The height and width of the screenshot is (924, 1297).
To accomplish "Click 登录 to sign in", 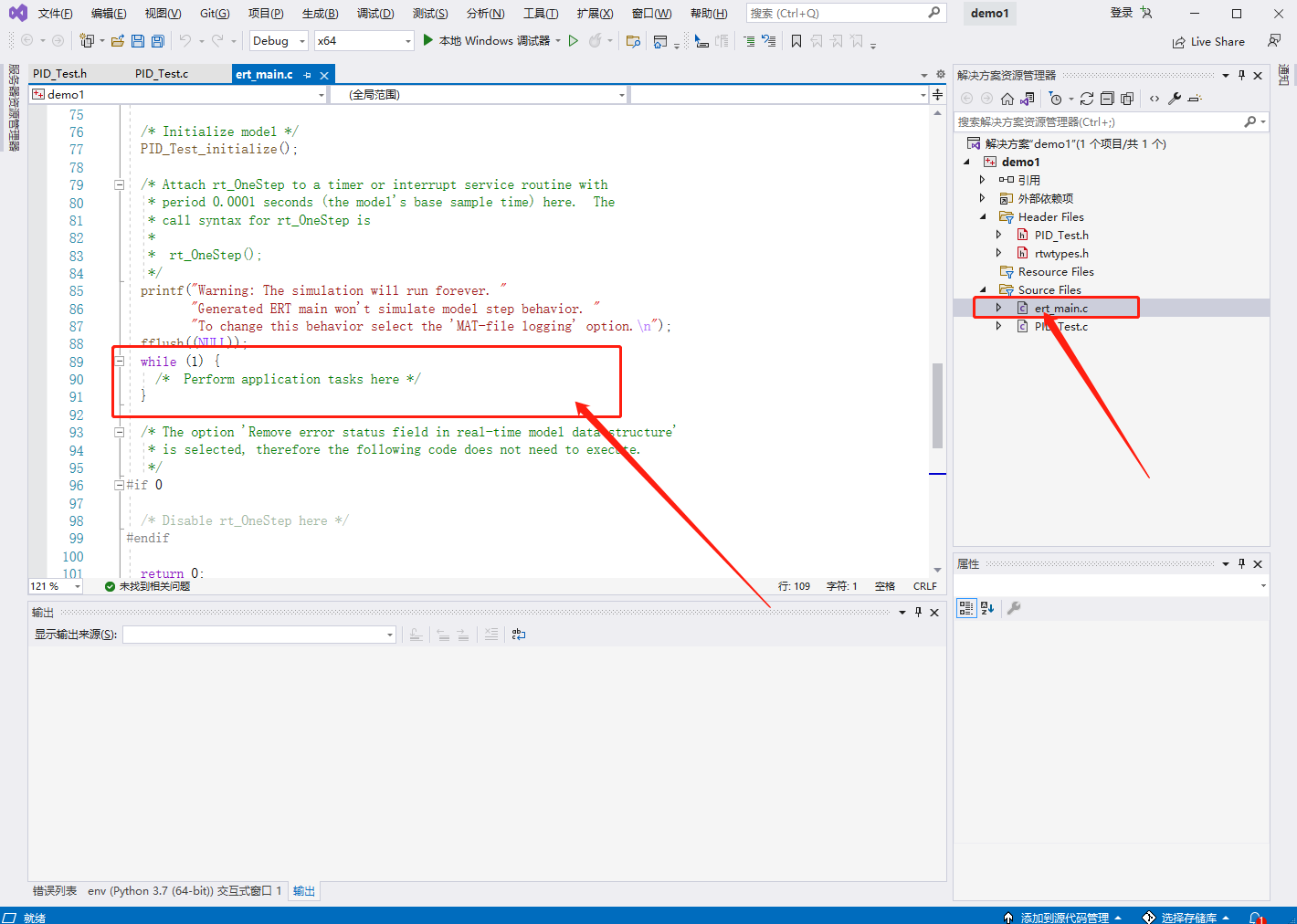I will pos(1122,13).
